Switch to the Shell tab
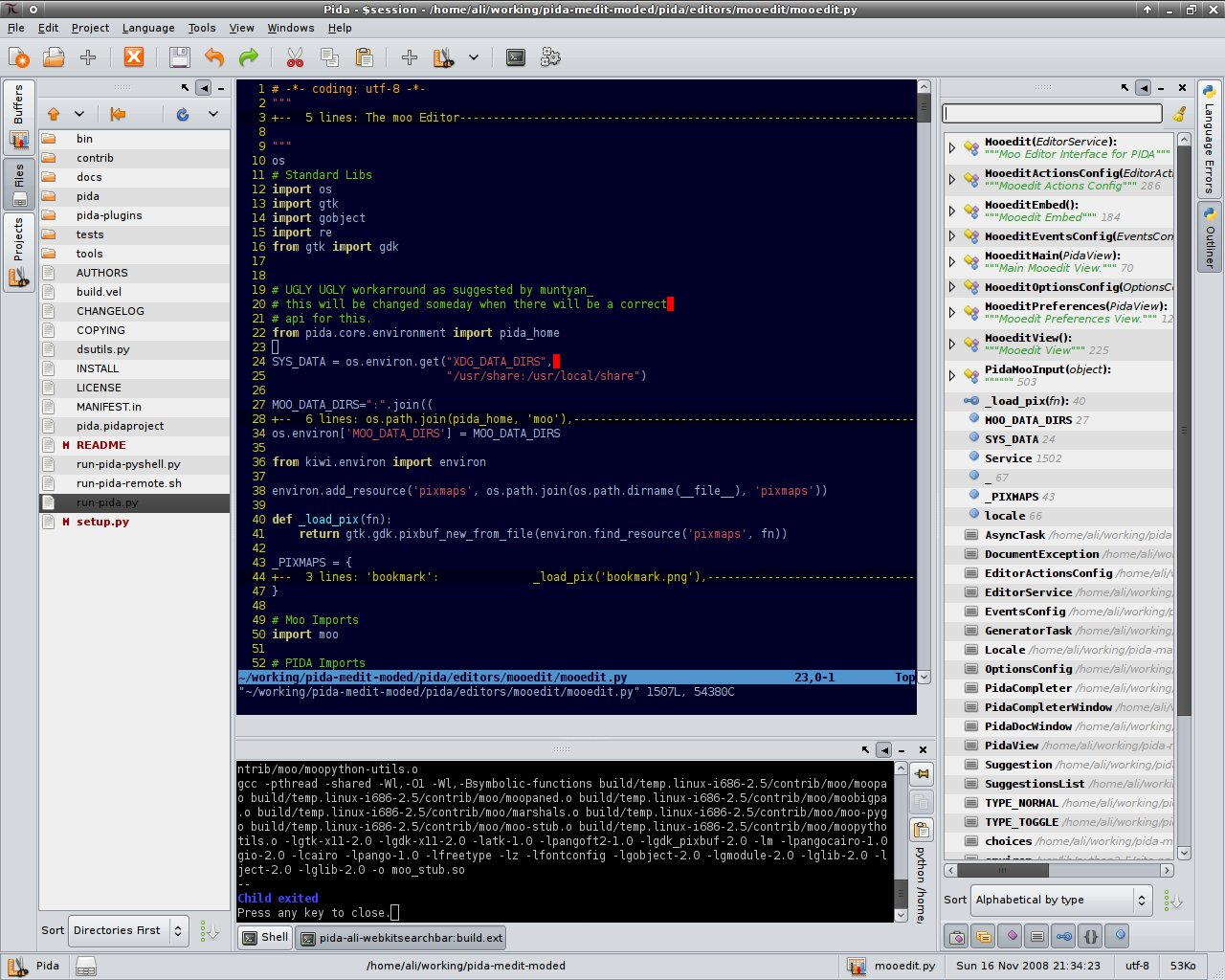This screenshot has width=1225, height=980. 265,938
